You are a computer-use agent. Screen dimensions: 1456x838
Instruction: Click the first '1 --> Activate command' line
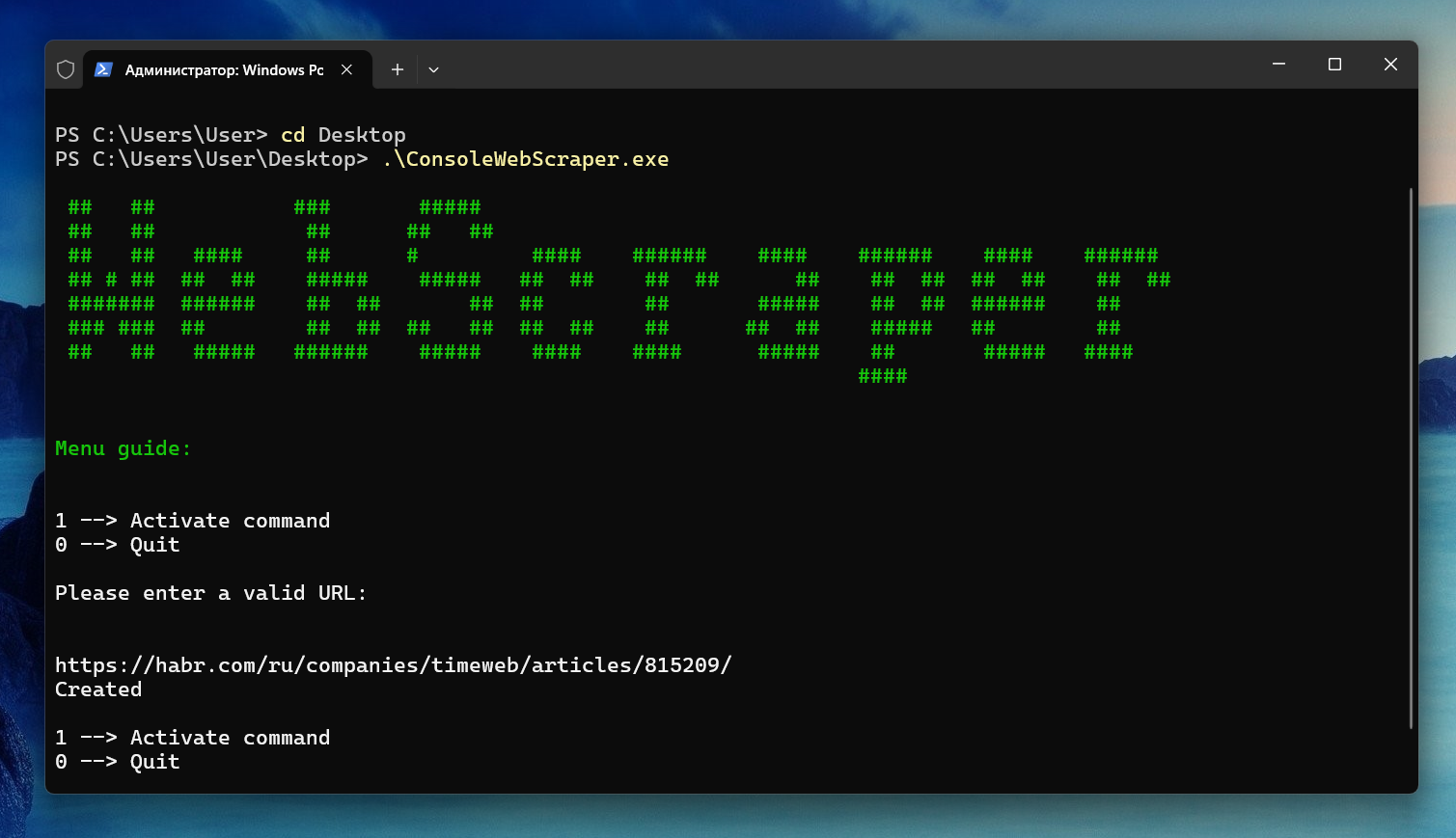click(x=192, y=521)
